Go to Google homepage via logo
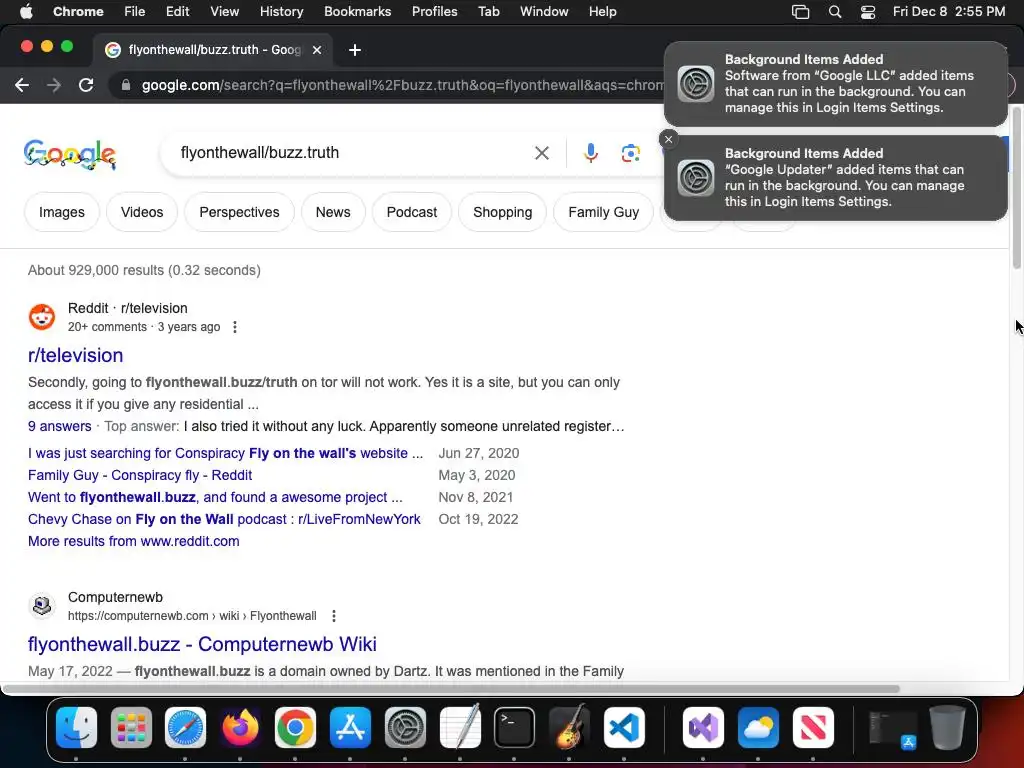This screenshot has height=768, width=1024. point(70,155)
